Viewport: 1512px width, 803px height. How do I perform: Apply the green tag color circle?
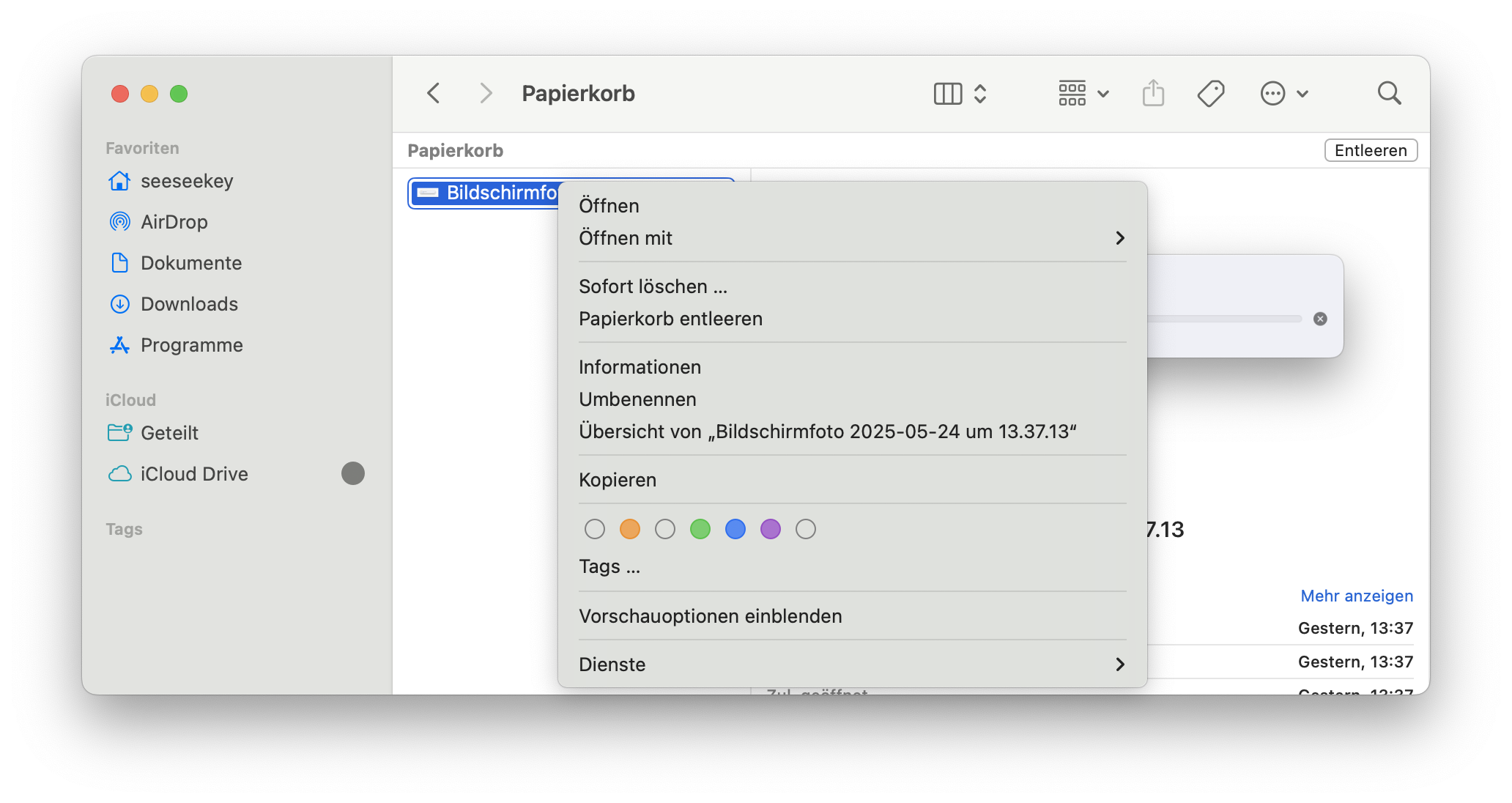click(700, 529)
